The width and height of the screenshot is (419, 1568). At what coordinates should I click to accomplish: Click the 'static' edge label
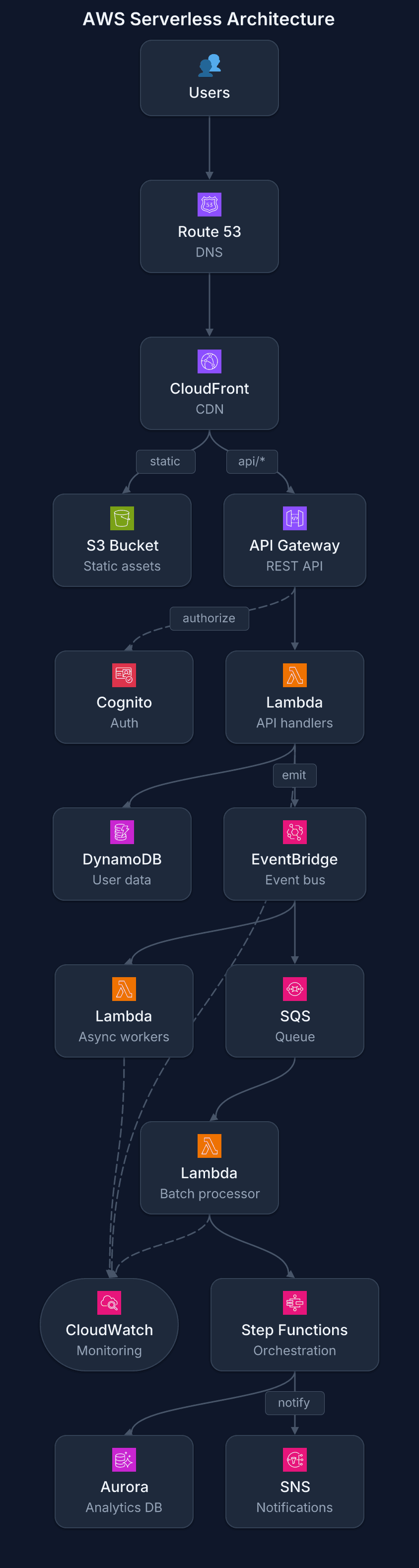(x=166, y=461)
